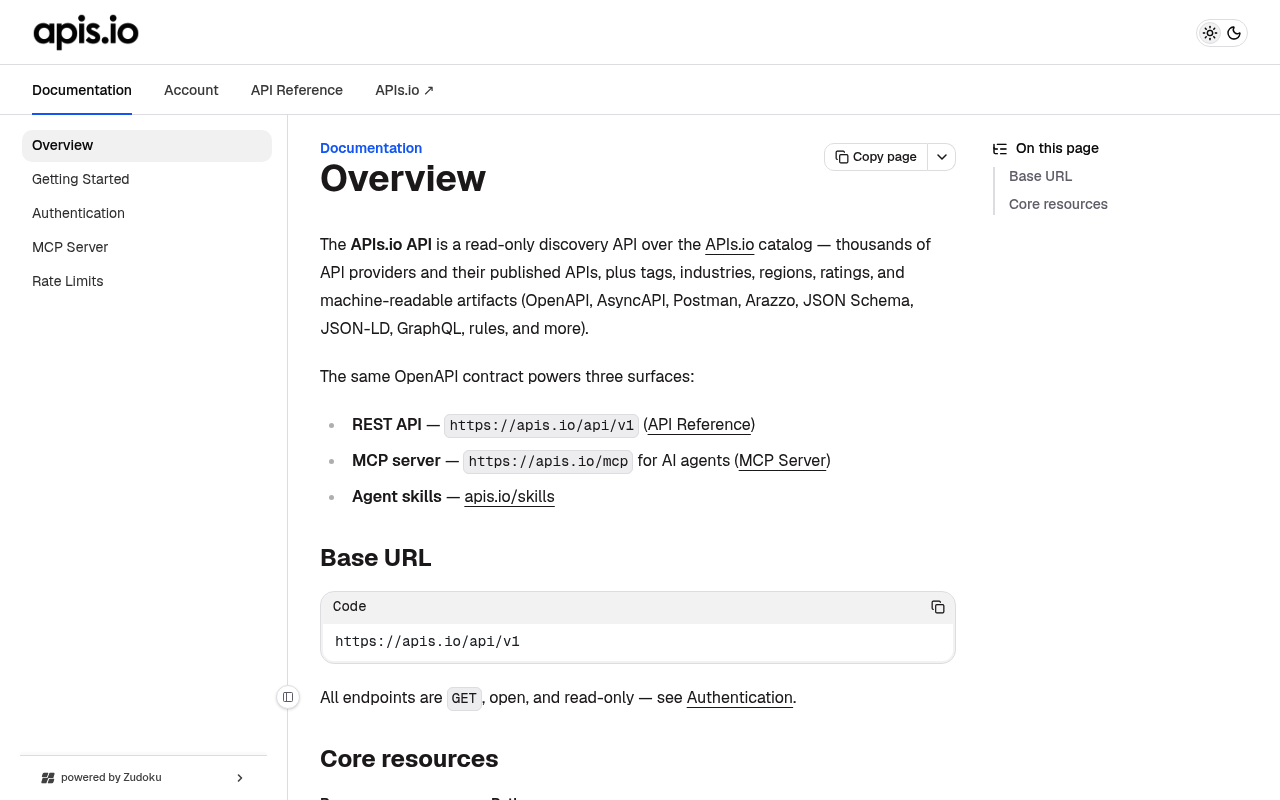Screen dimensions: 1280x800
Task: Open the Authentication sidebar page
Action: click(x=147, y=213)
